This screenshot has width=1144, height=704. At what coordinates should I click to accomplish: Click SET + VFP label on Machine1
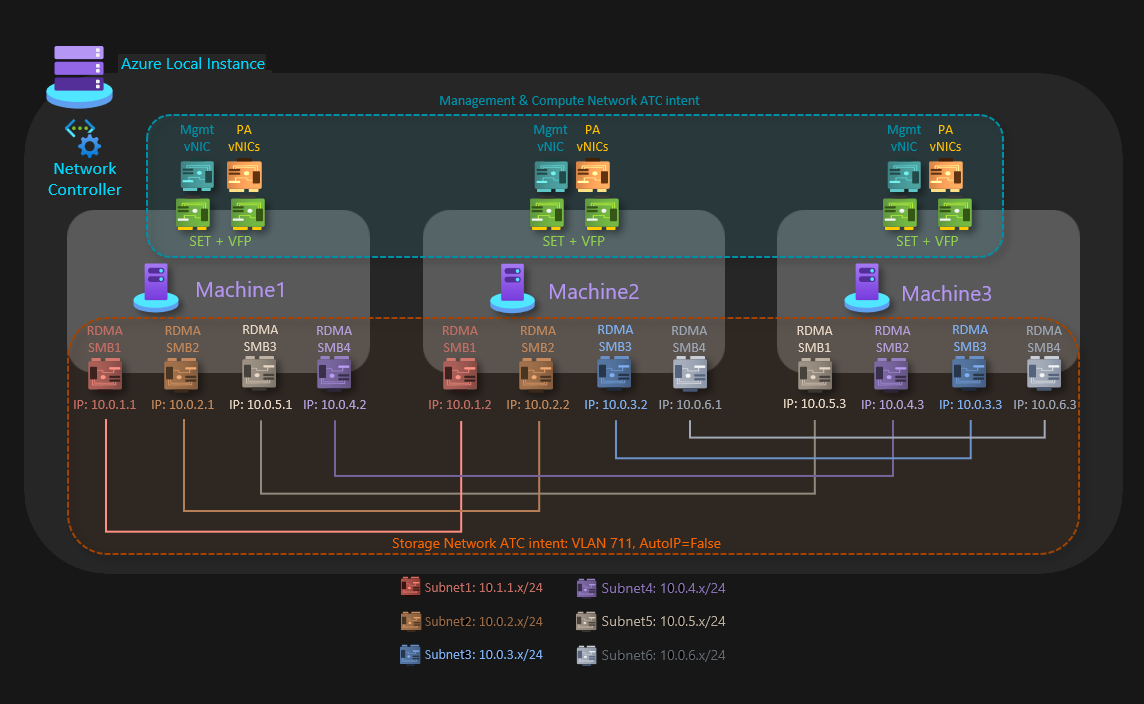click(220, 241)
